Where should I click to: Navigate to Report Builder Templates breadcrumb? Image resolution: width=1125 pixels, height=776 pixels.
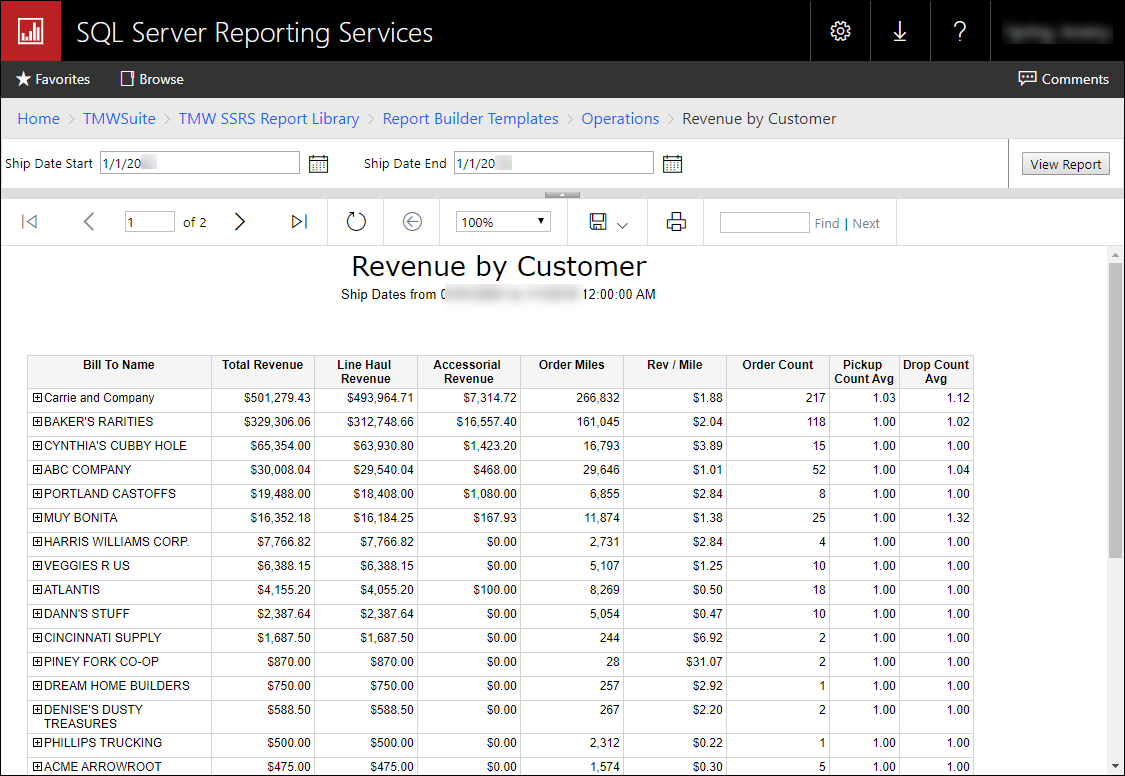pyautogui.click(x=470, y=119)
